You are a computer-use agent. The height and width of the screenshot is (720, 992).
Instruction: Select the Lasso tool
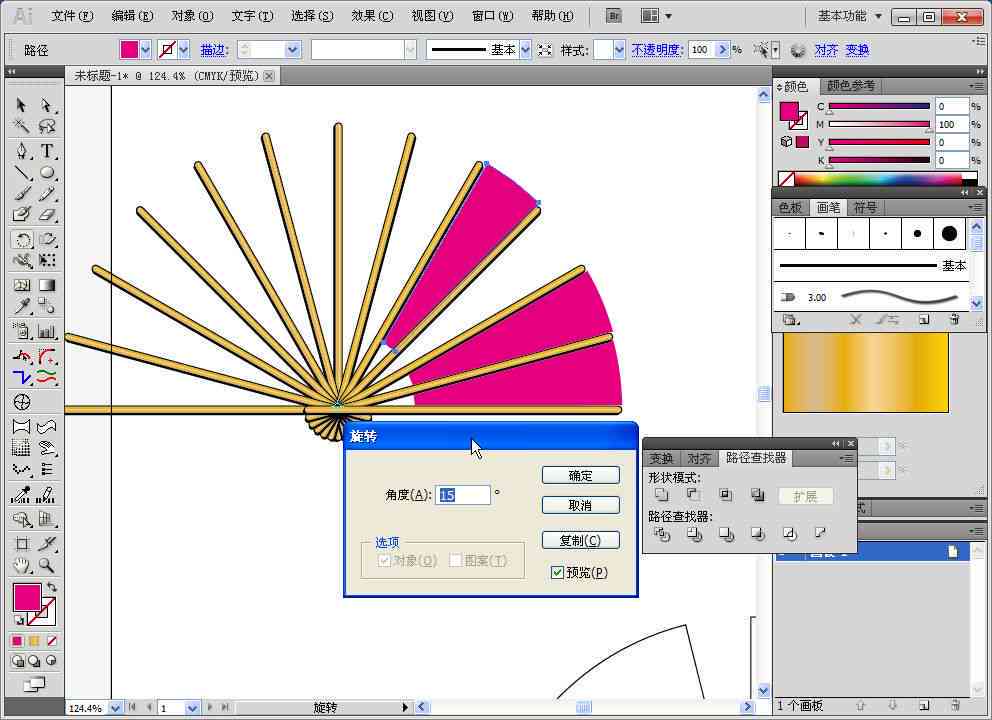click(46, 126)
